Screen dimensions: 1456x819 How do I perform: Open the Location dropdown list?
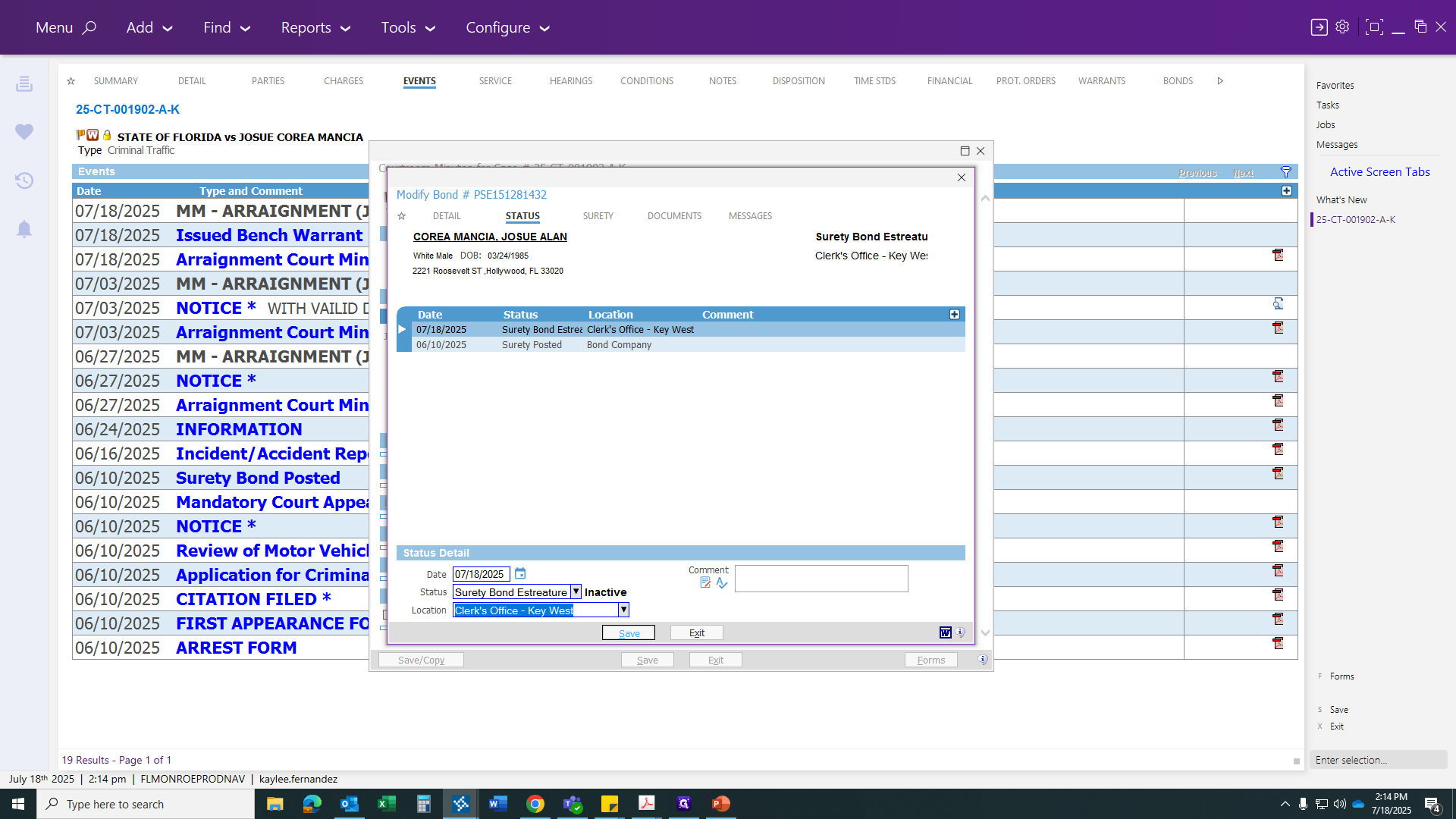pos(623,610)
